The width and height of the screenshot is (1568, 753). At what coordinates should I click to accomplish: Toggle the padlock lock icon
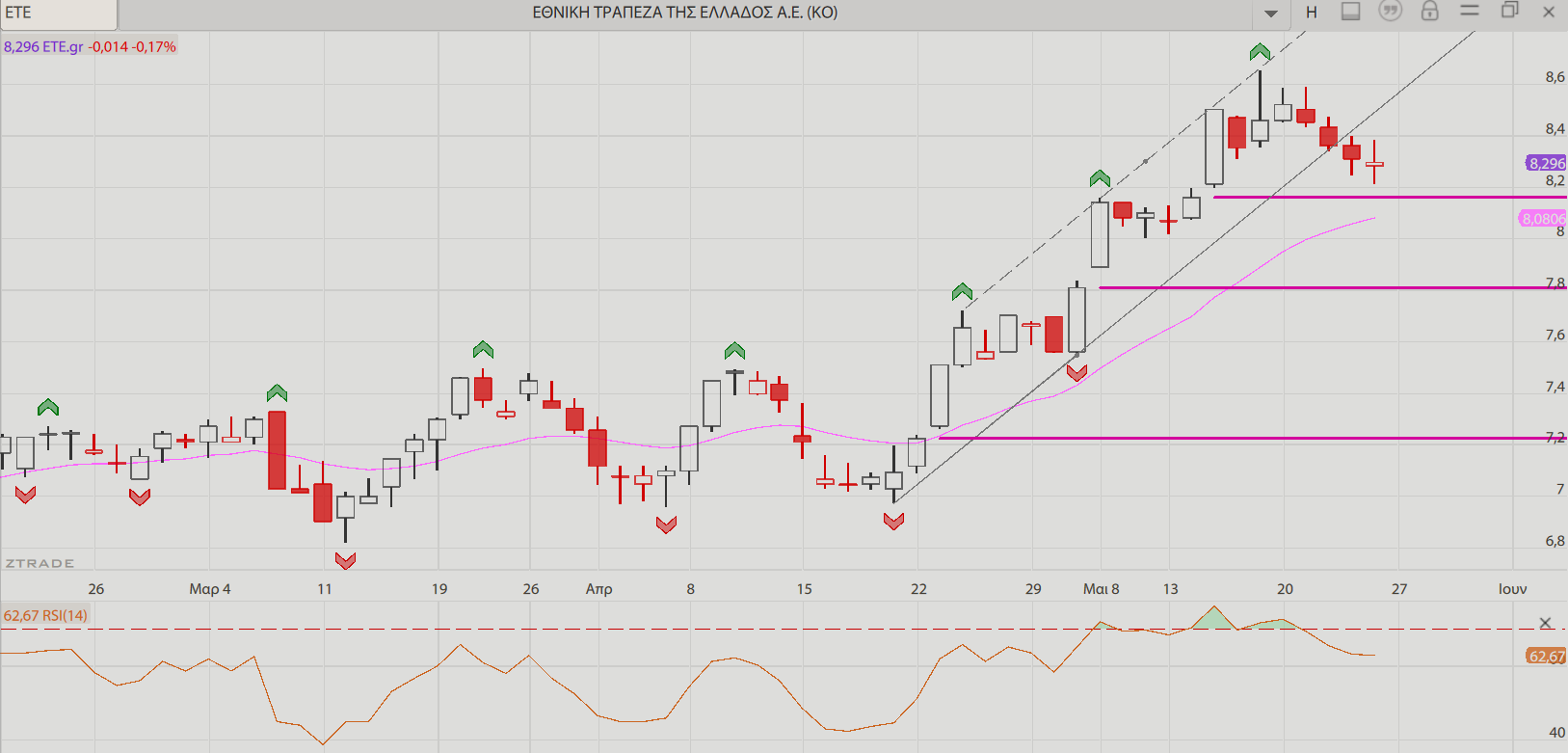click(1430, 12)
